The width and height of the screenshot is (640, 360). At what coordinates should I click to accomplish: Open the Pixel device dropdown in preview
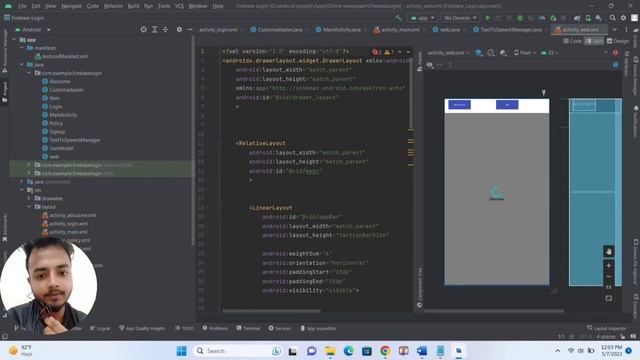(525, 53)
